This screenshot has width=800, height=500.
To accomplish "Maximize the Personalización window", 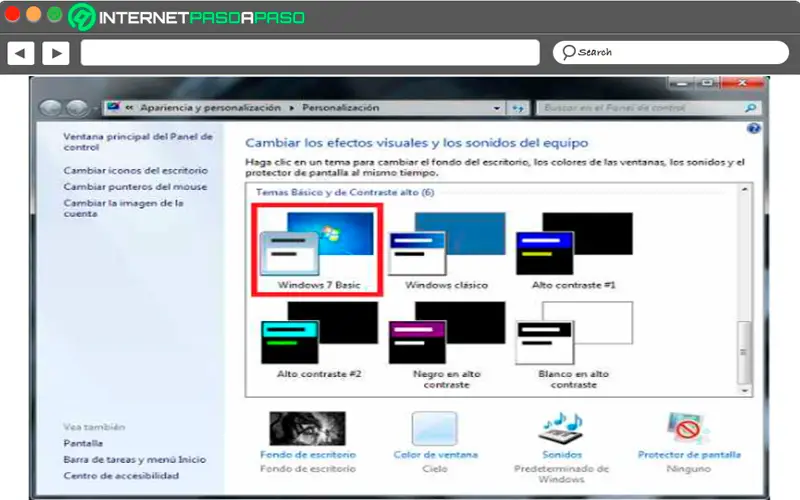I will pos(708,83).
